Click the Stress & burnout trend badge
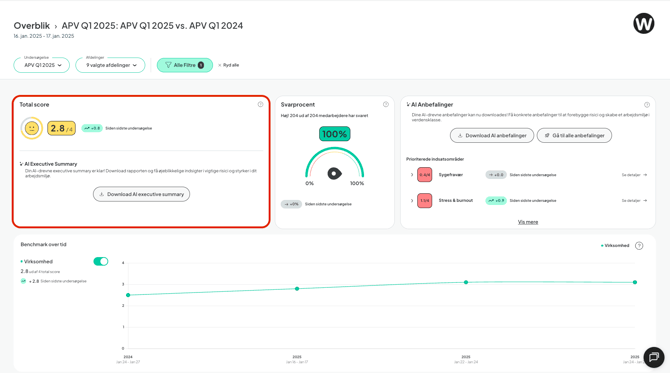The image size is (670, 373). [496, 200]
